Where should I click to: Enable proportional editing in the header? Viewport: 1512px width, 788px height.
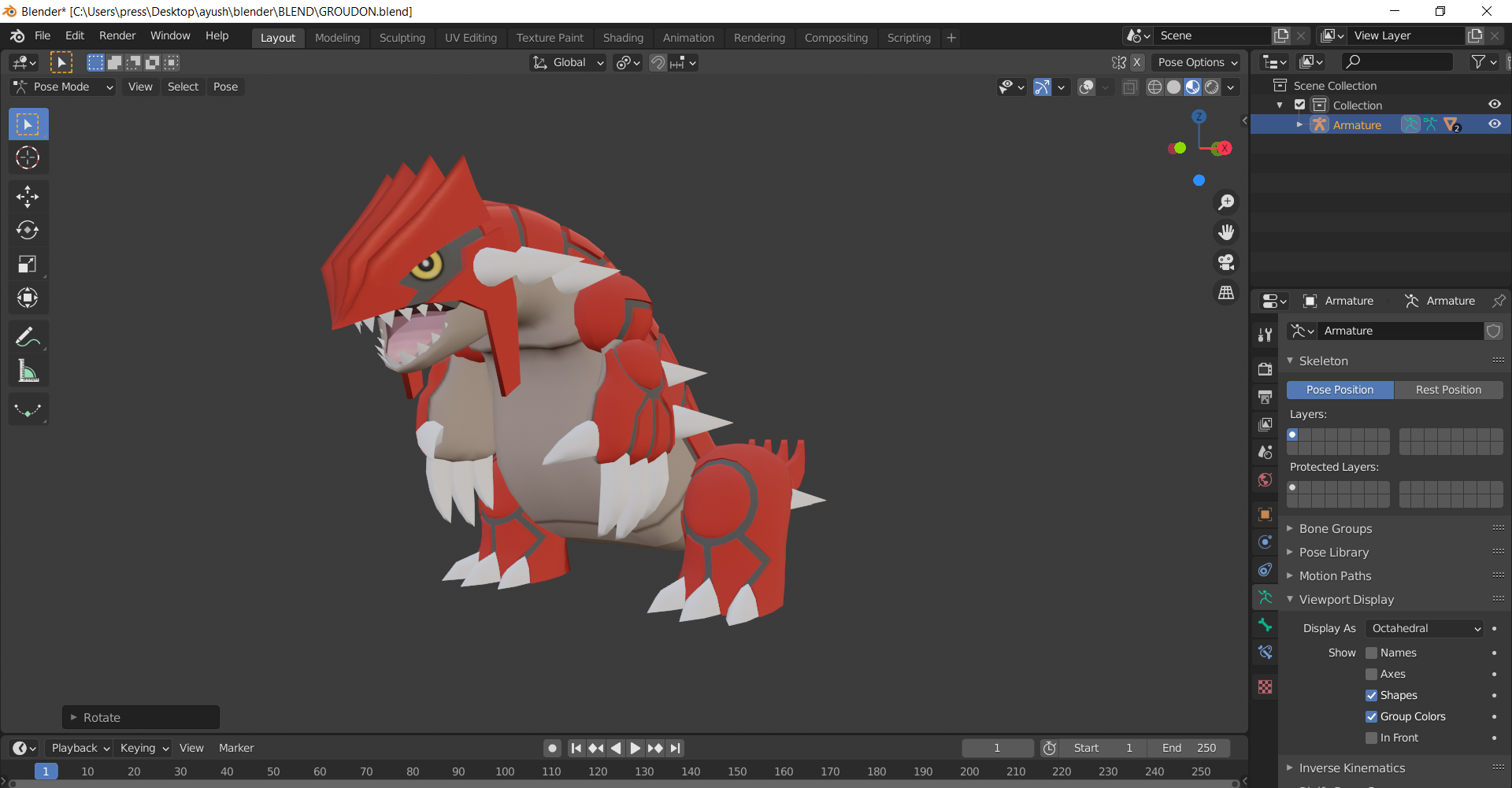624,62
